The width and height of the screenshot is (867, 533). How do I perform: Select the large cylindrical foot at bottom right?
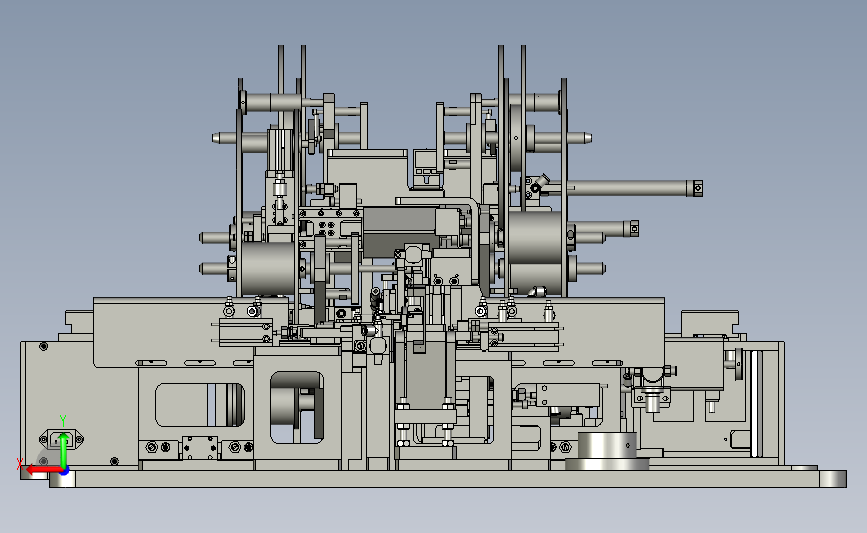607,451
